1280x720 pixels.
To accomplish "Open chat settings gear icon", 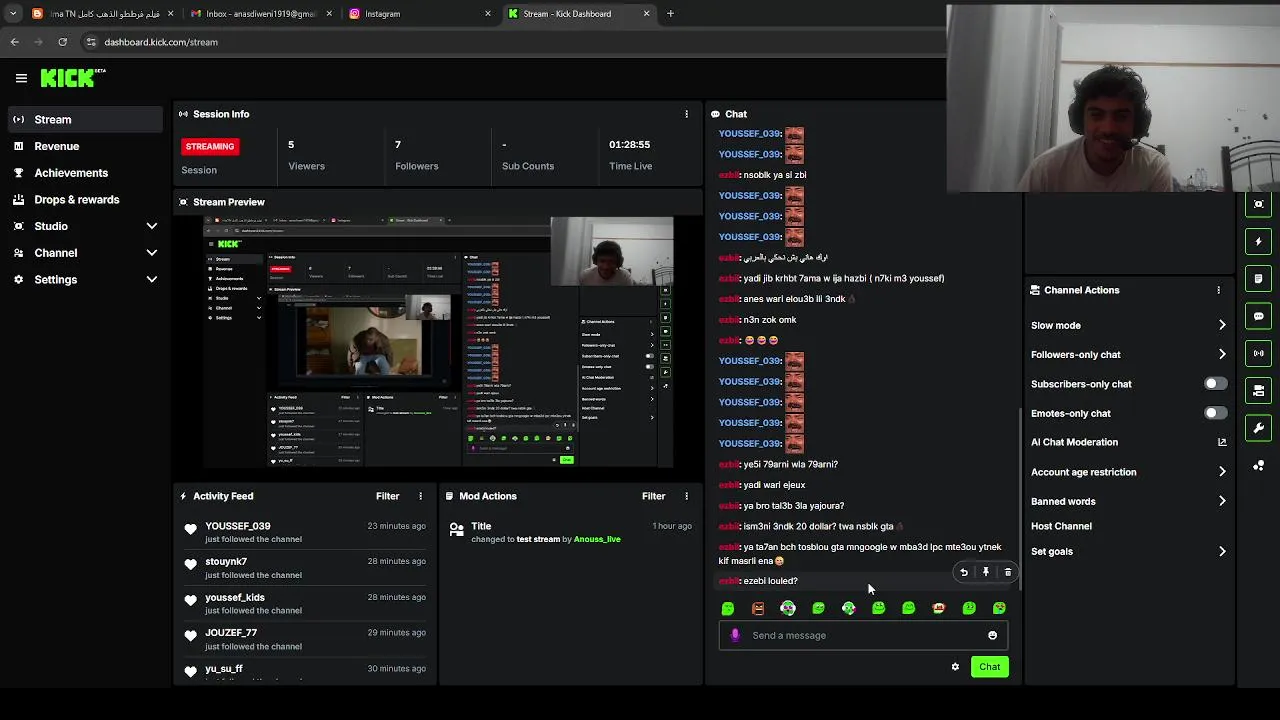I will [955, 667].
